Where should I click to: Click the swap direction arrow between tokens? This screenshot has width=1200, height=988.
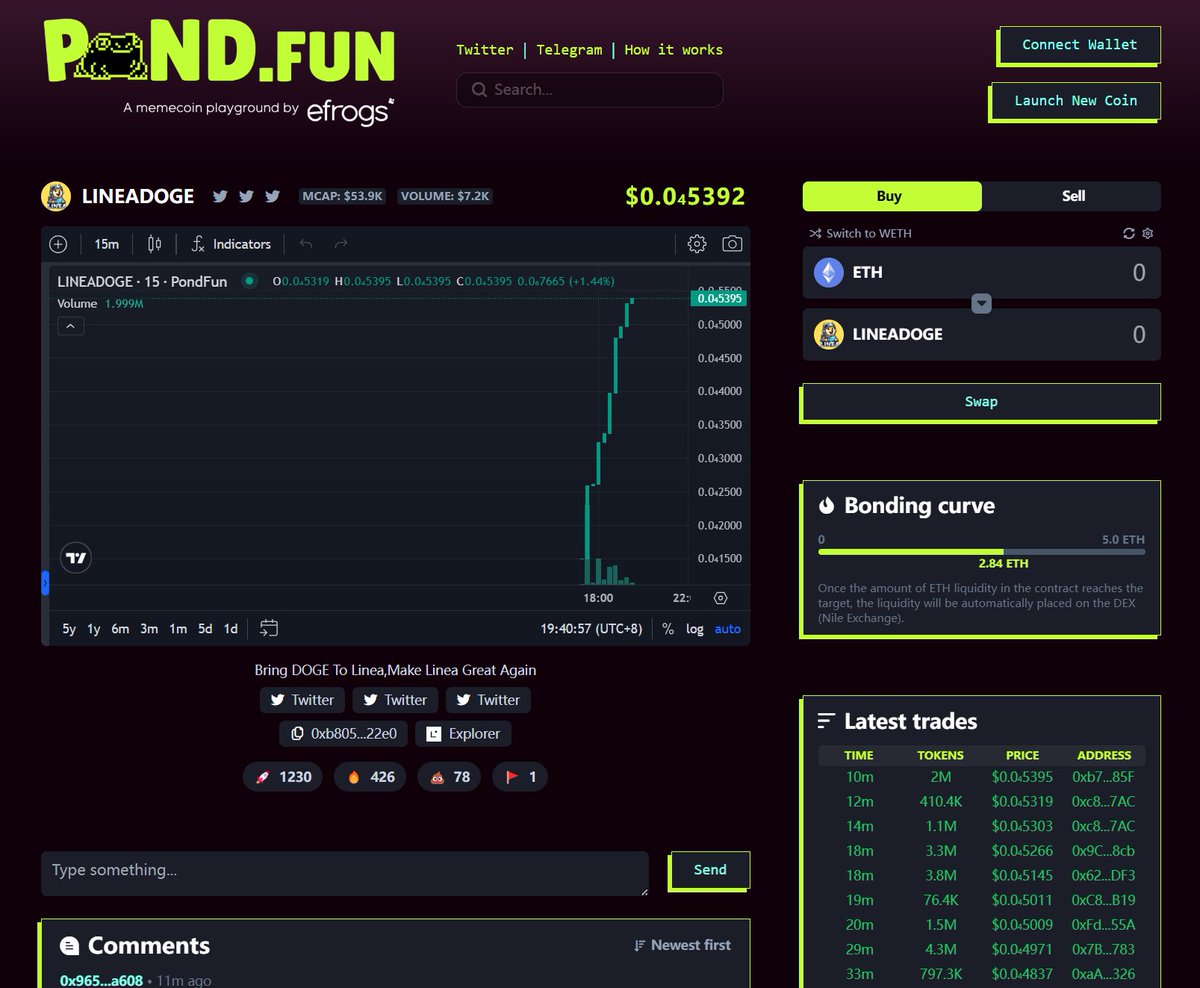click(x=981, y=303)
